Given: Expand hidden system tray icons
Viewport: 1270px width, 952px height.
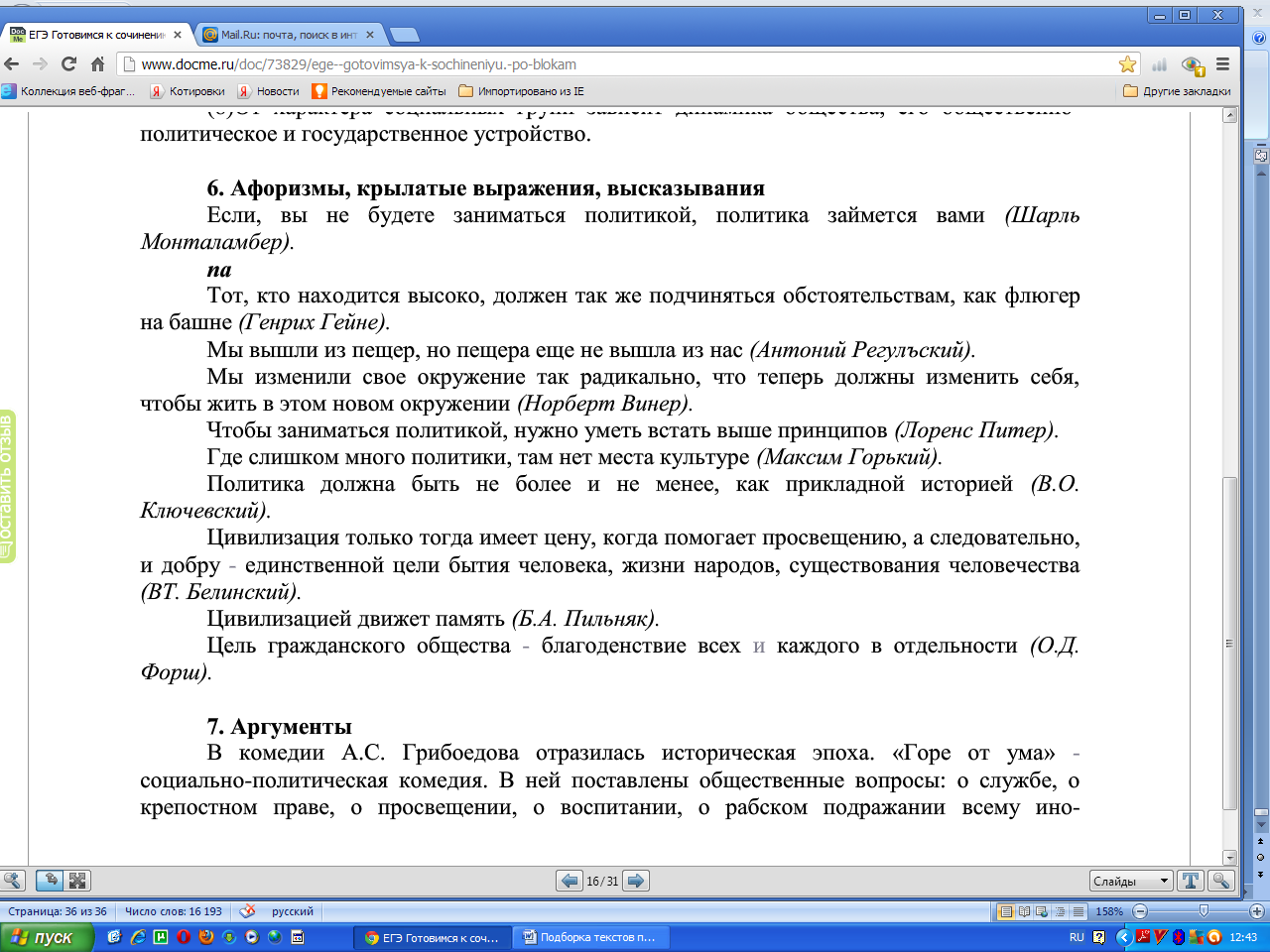Looking at the screenshot, I should click(1124, 937).
